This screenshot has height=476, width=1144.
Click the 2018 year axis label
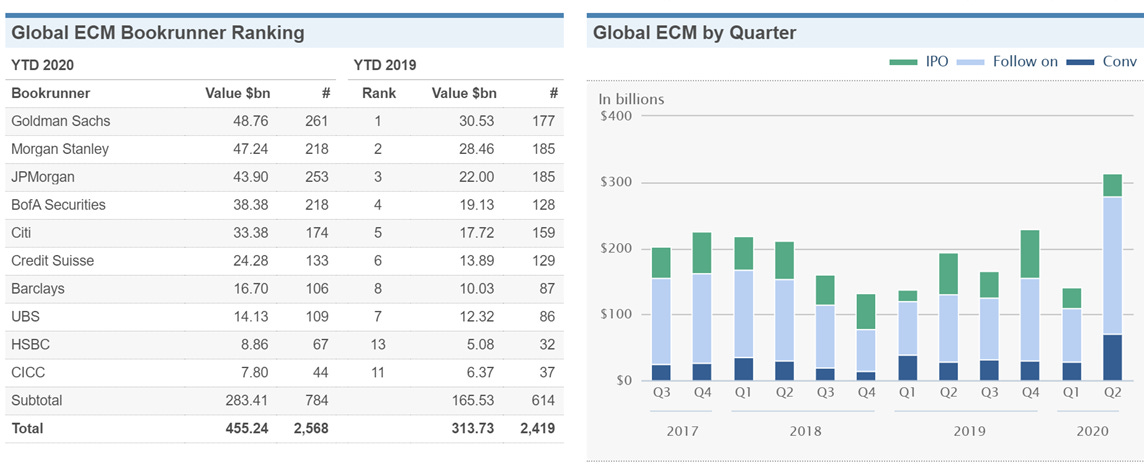[x=805, y=431]
